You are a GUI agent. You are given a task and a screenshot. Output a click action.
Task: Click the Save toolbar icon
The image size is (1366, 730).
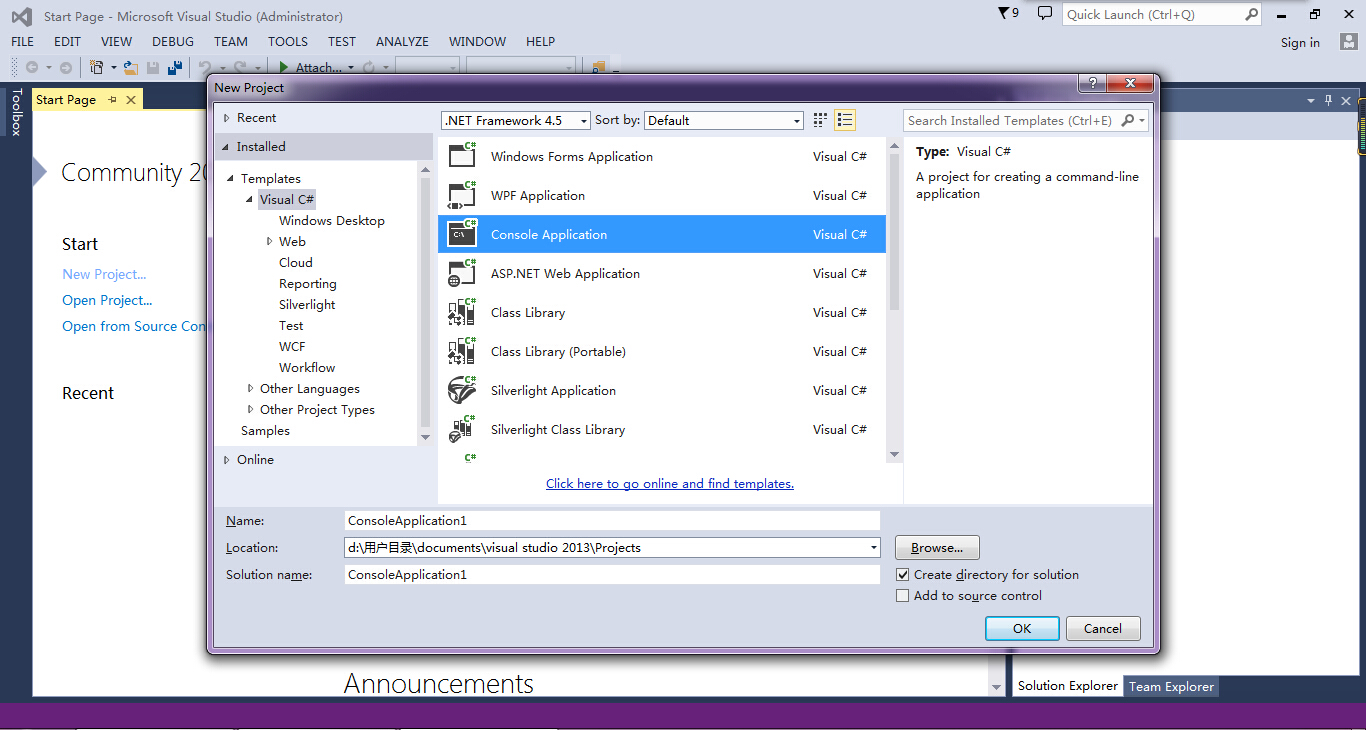[153, 68]
